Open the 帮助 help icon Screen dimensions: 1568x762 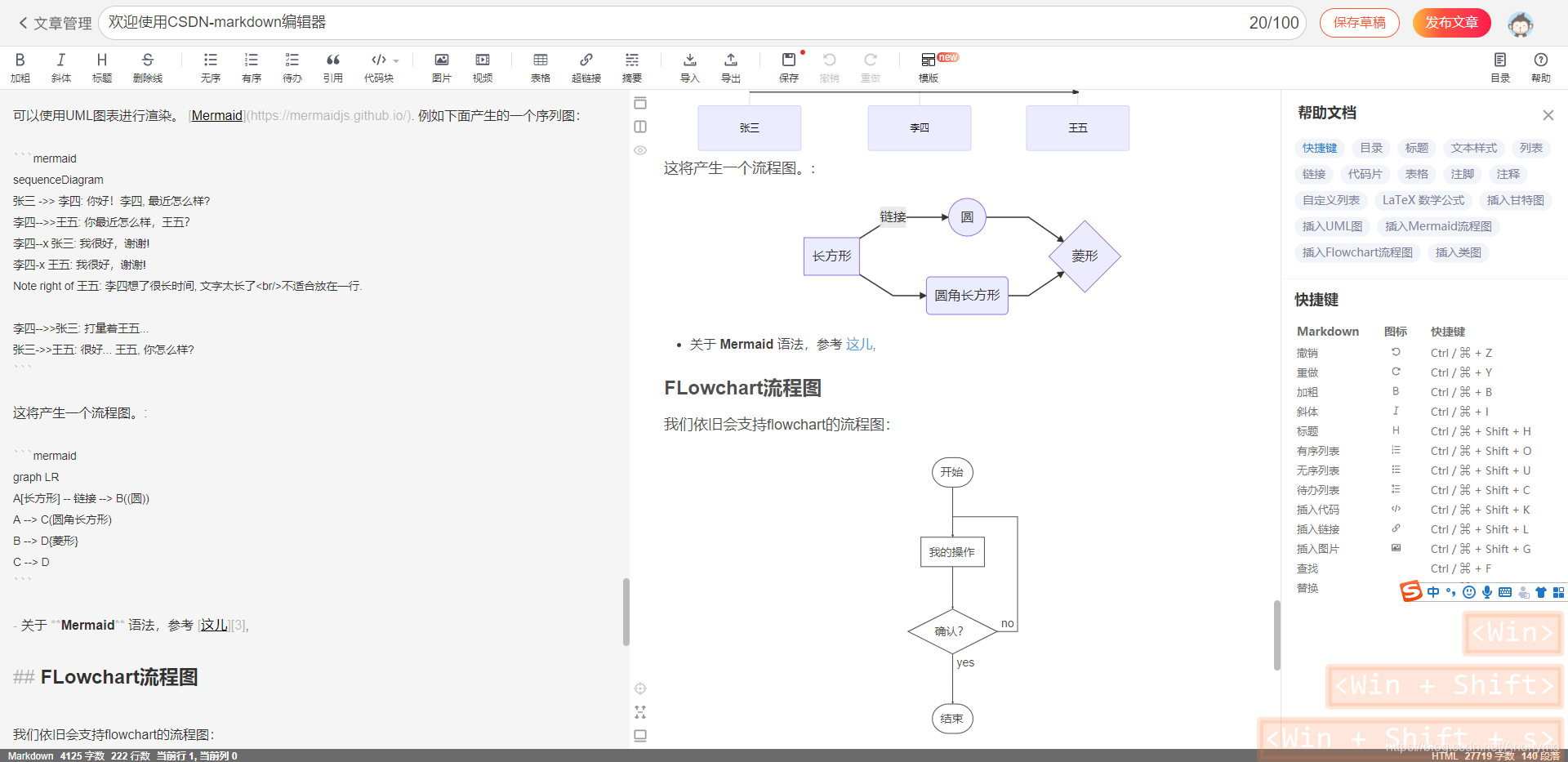[x=1541, y=67]
